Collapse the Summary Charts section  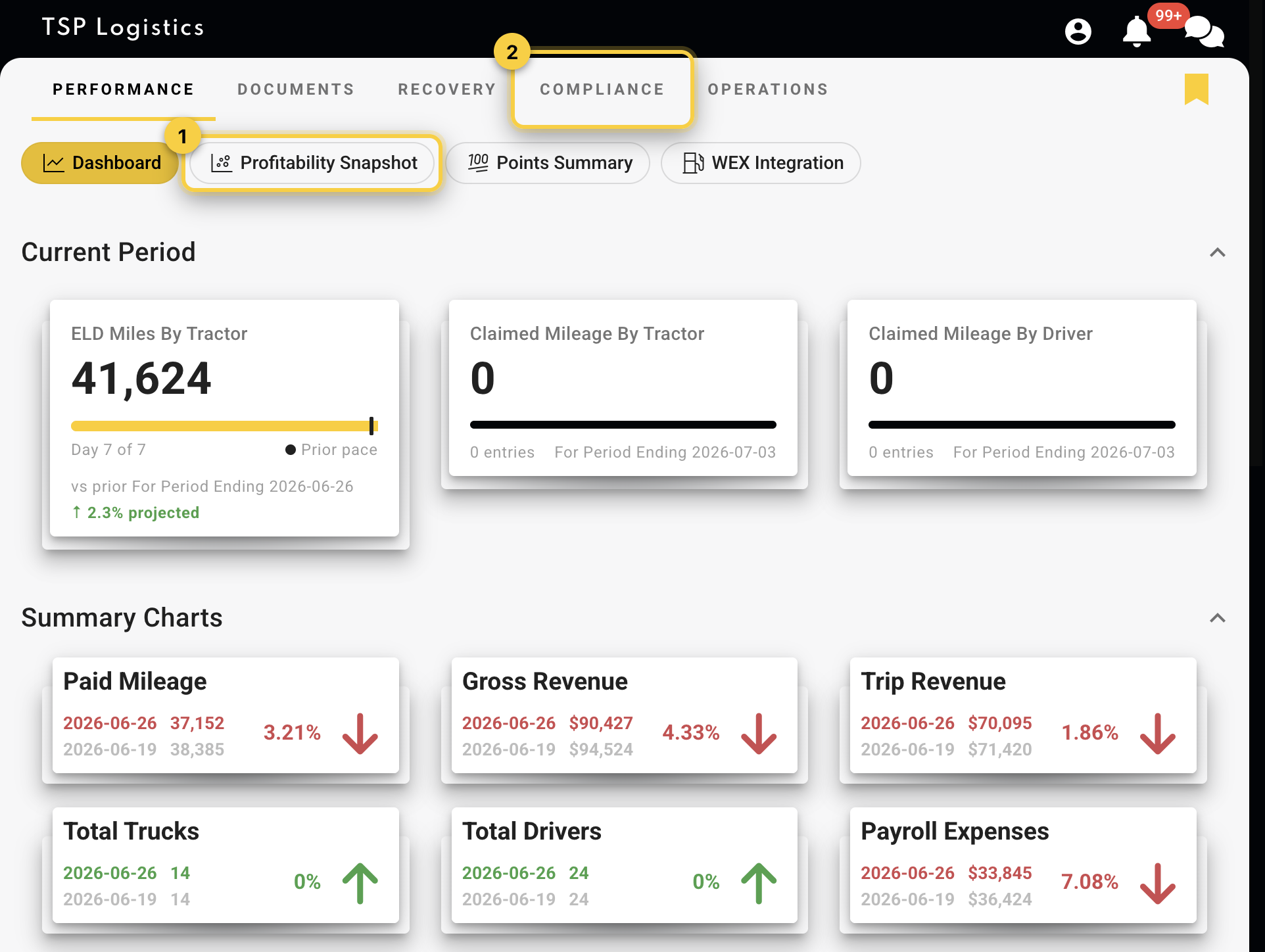click(1218, 618)
